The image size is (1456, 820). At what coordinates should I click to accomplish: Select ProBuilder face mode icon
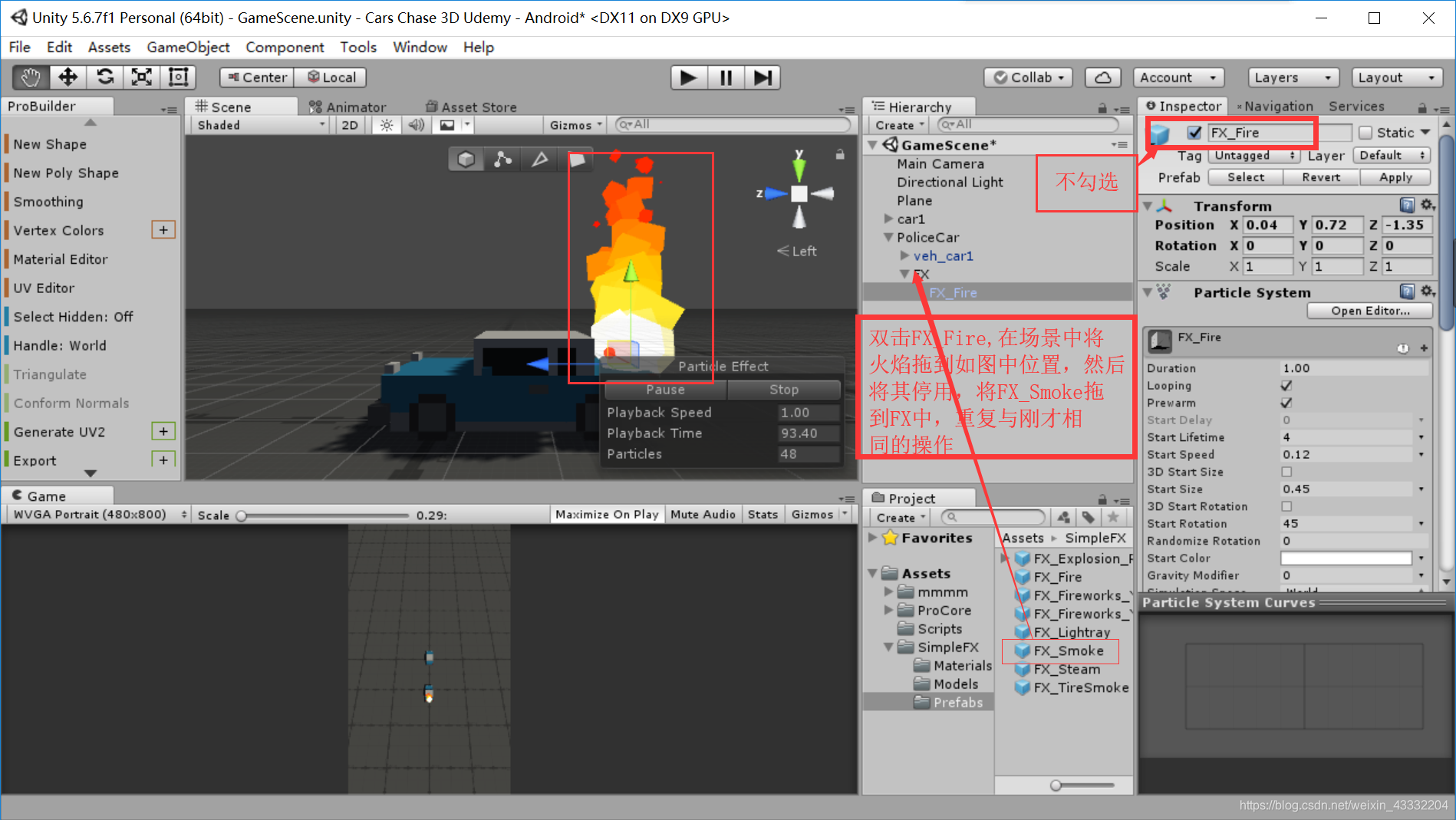577,159
